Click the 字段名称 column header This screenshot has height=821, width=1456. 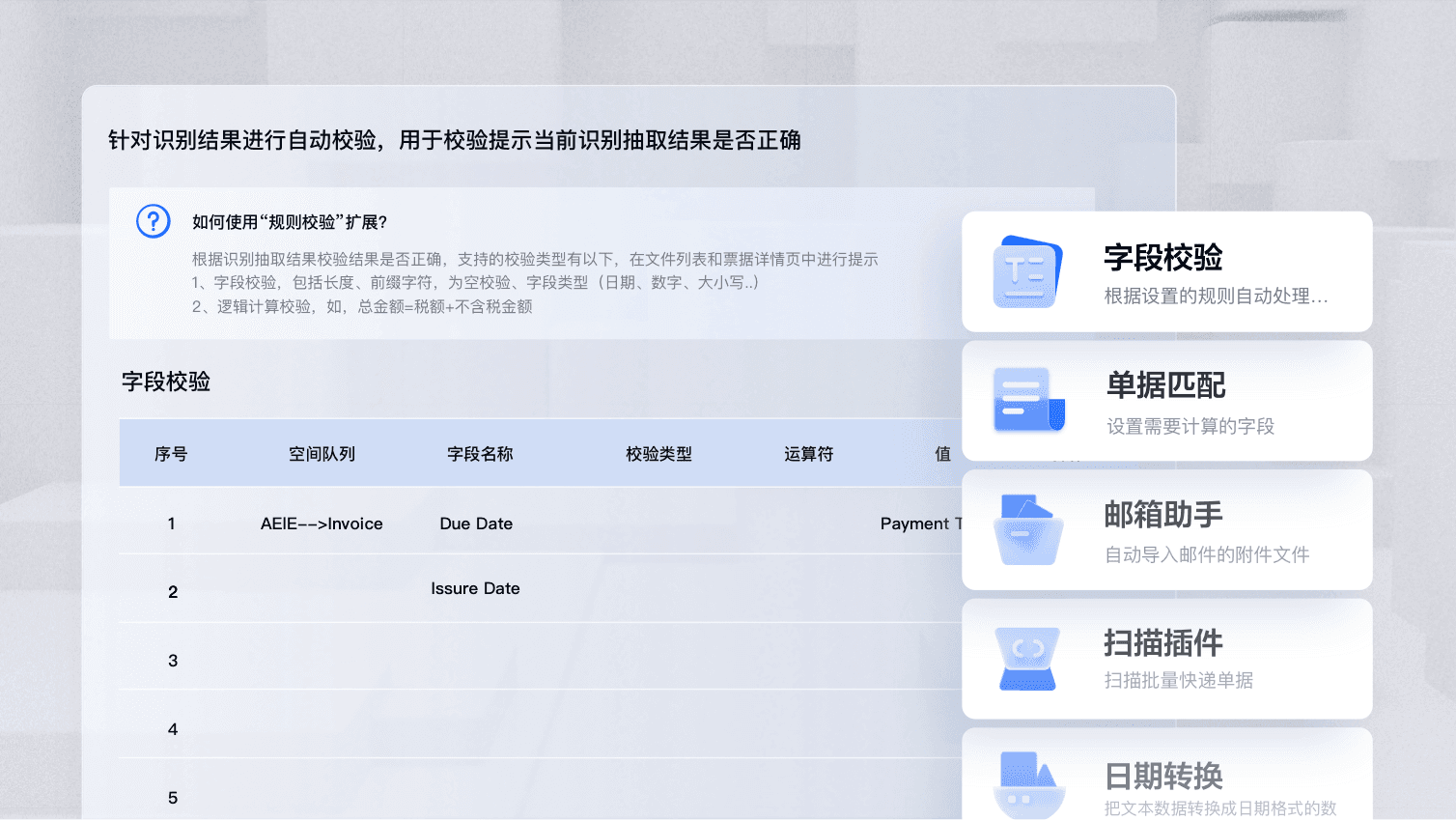480,454
